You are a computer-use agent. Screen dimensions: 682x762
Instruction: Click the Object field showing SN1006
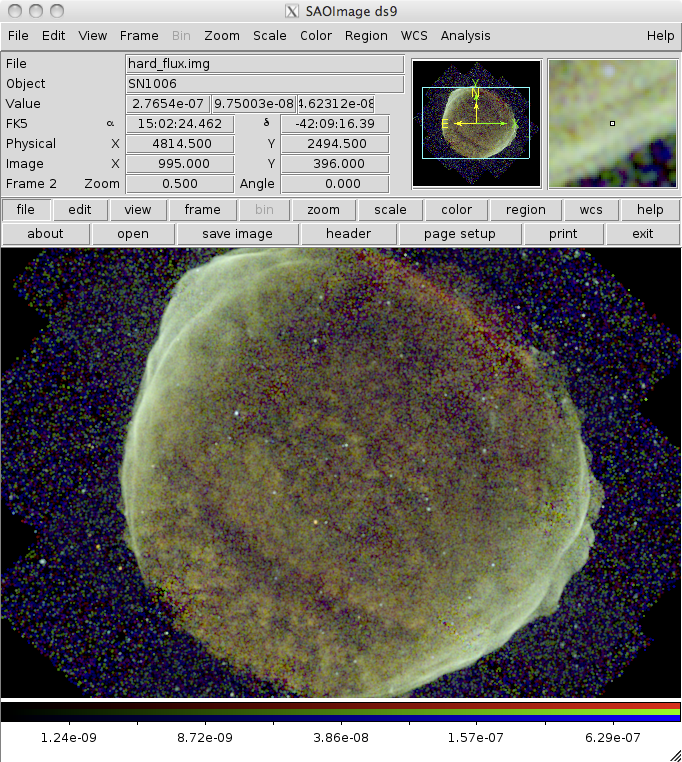click(264, 83)
